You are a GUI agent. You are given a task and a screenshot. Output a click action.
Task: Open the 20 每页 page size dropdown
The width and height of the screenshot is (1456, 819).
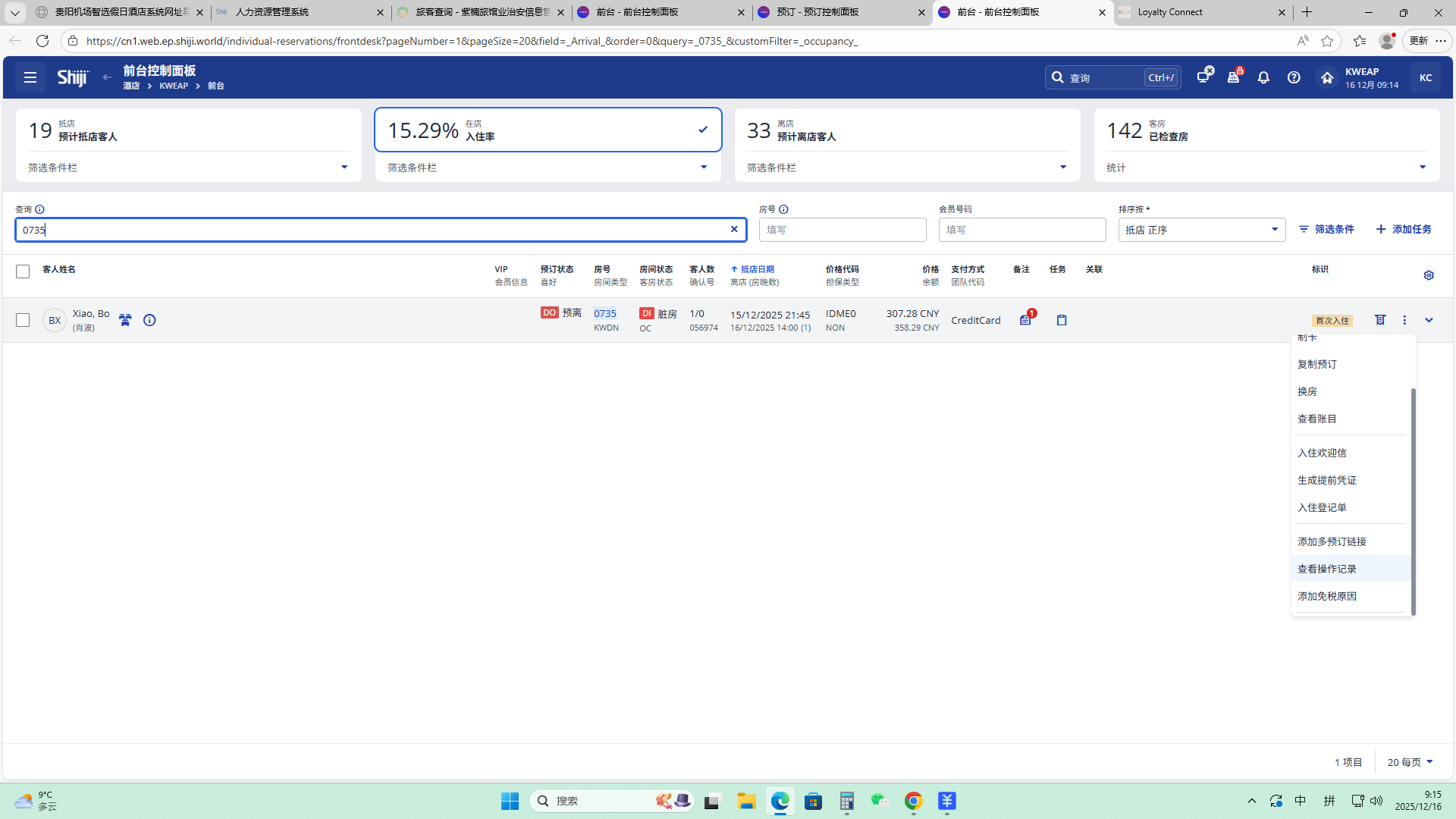[x=1410, y=762]
